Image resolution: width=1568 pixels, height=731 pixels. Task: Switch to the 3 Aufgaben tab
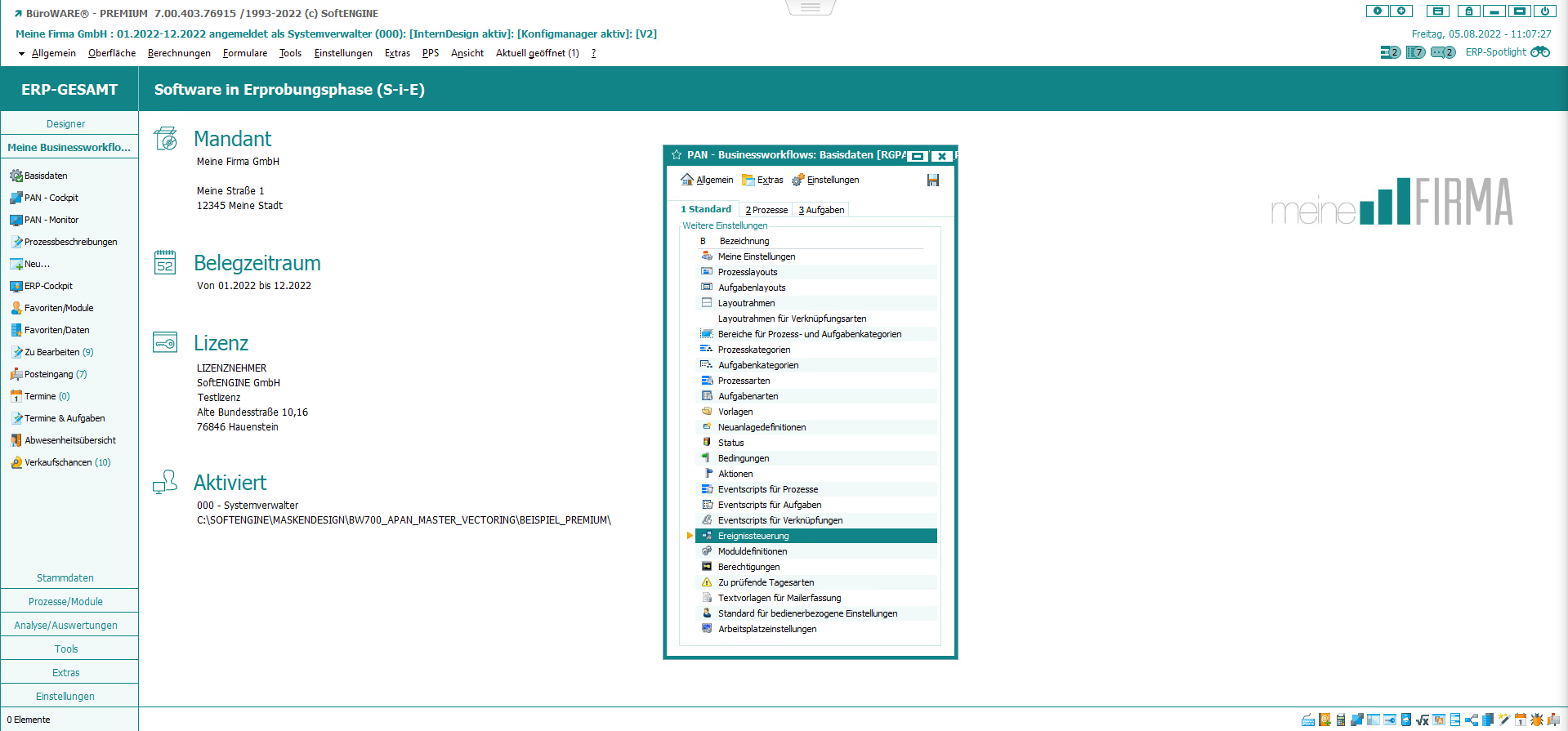click(821, 210)
